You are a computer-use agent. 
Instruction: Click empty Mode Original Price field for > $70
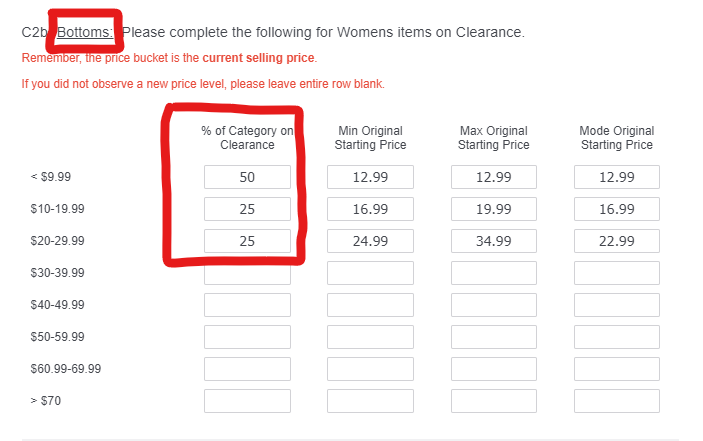pos(617,401)
